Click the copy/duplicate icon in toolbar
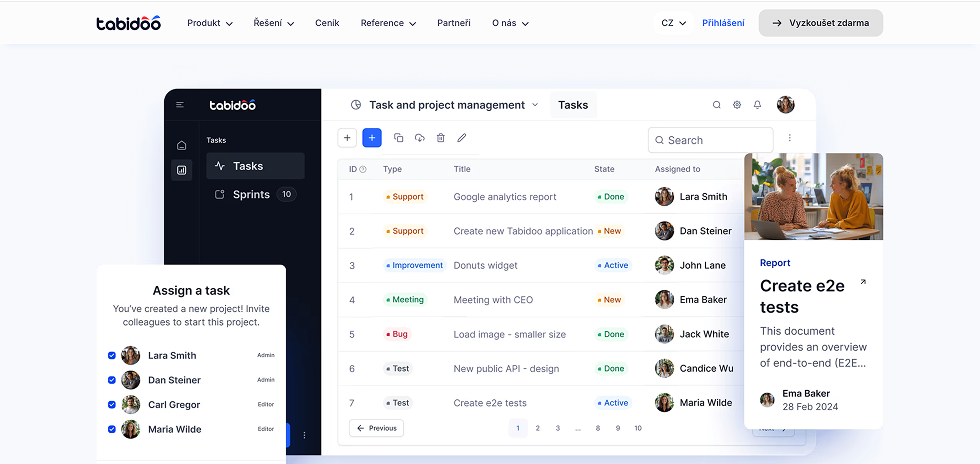980x464 pixels. tap(398, 138)
